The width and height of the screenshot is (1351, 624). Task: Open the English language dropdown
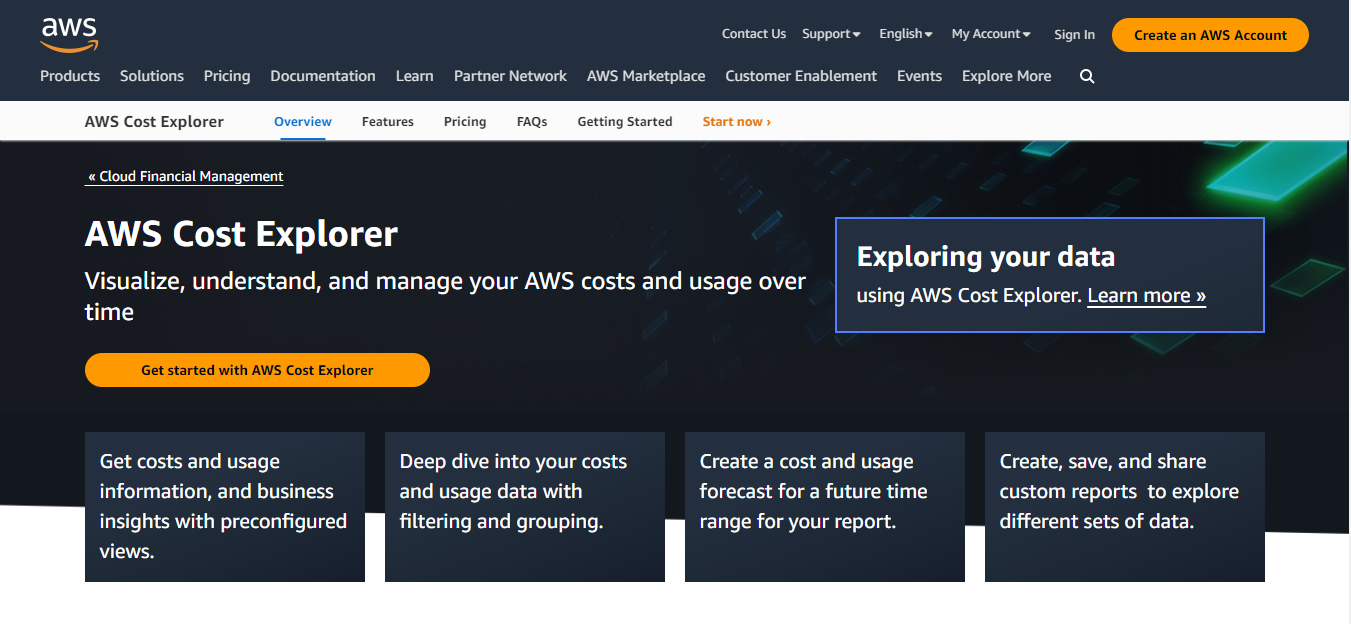904,33
